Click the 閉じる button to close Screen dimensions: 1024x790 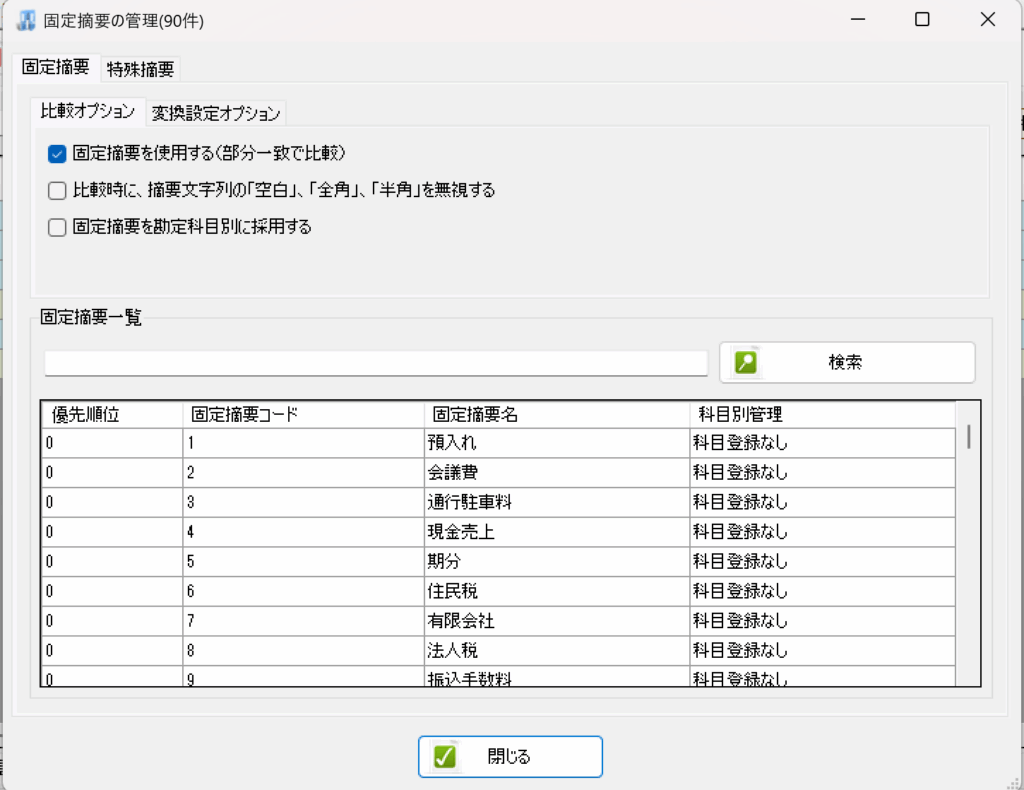click(x=510, y=757)
